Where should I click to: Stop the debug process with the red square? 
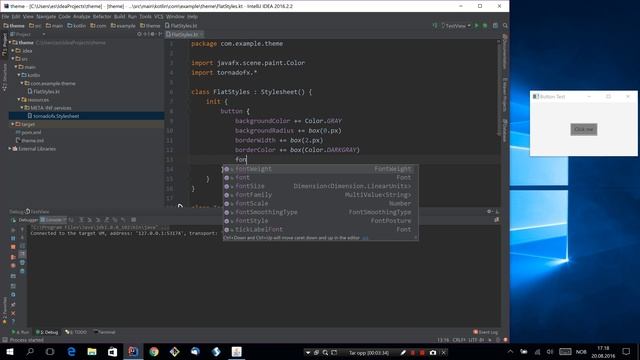tap(13, 247)
